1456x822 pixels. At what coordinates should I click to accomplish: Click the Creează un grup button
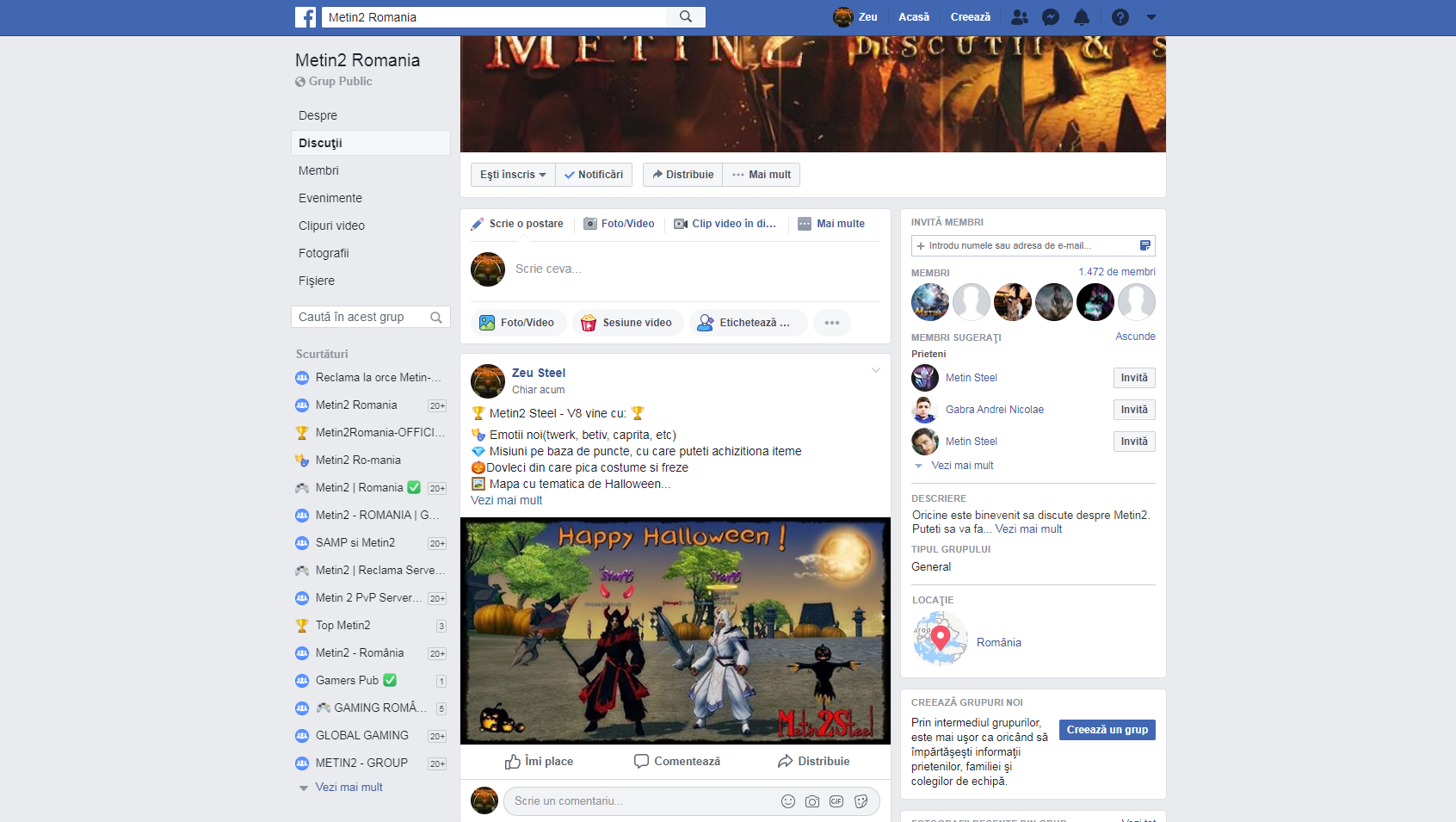point(1107,730)
